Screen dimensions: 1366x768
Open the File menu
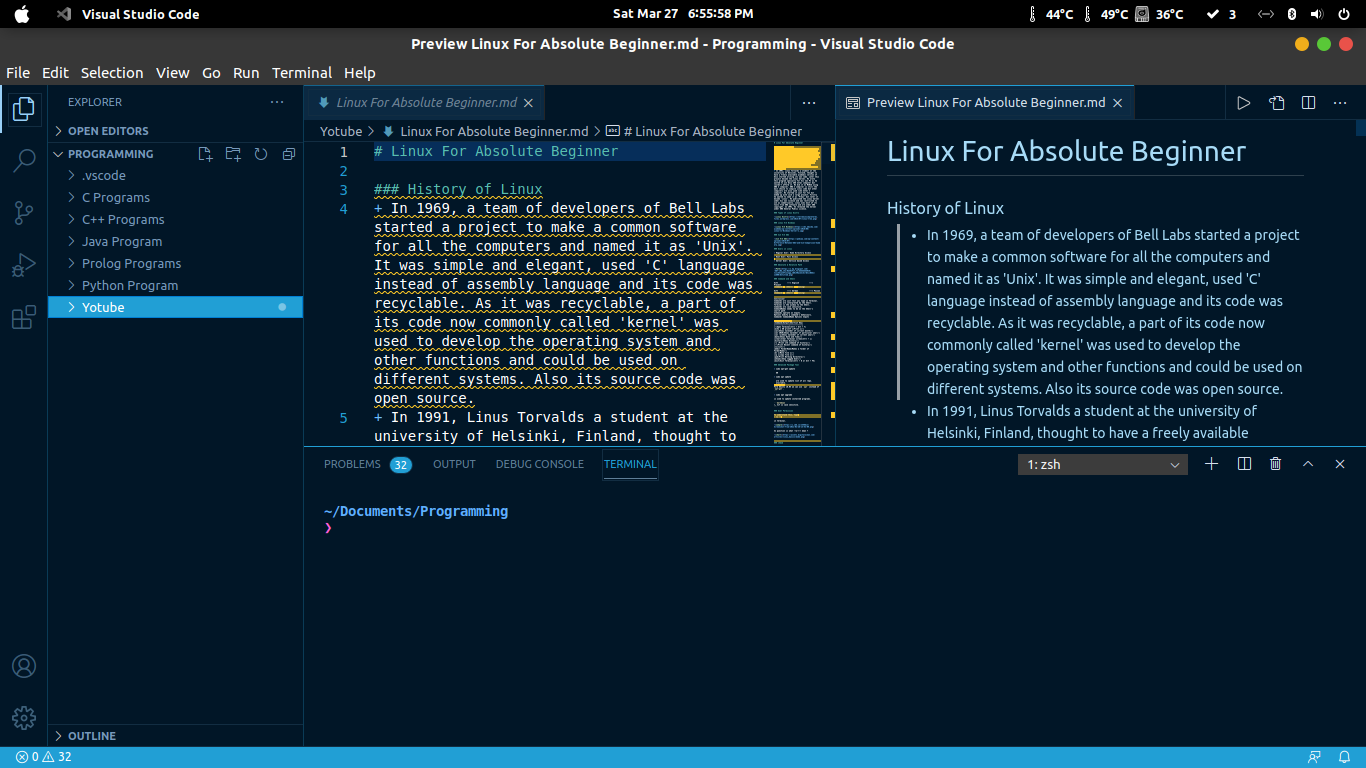[18, 73]
